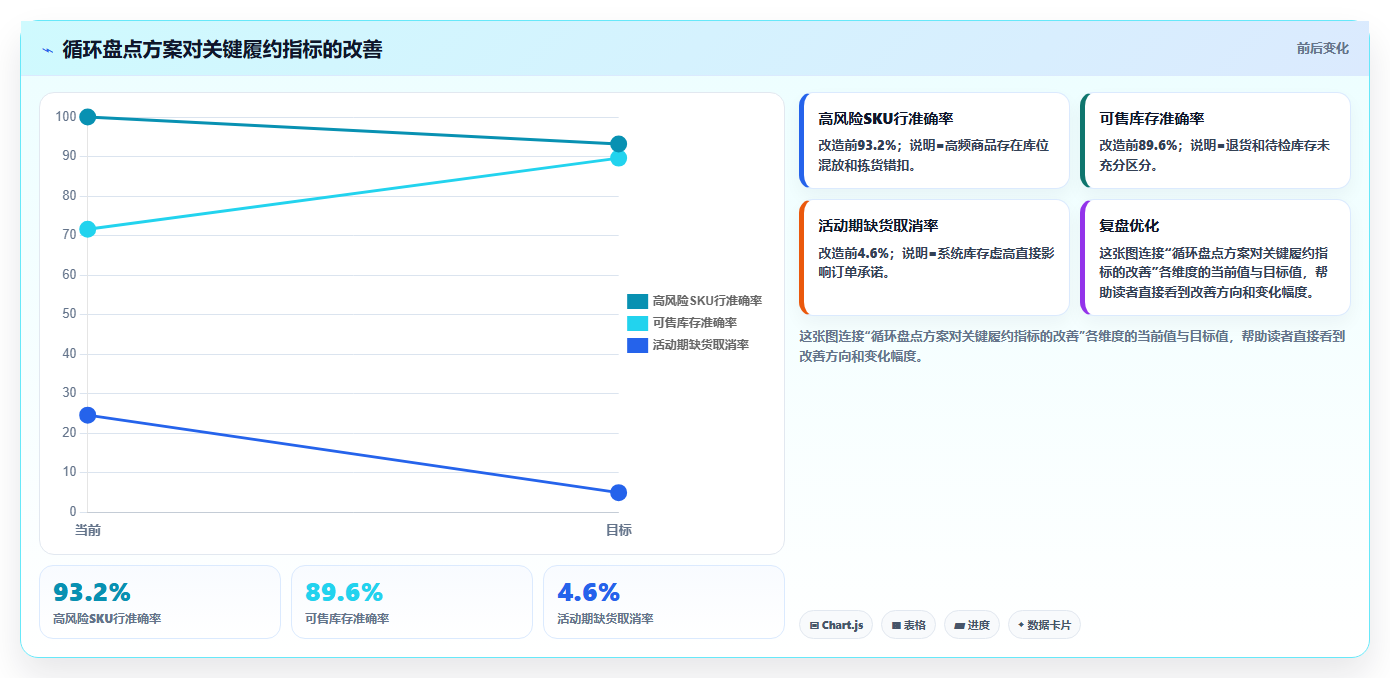
Task: Open the 4.6% 活动期缺货取消率 stat card
Action: coord(664,602)
